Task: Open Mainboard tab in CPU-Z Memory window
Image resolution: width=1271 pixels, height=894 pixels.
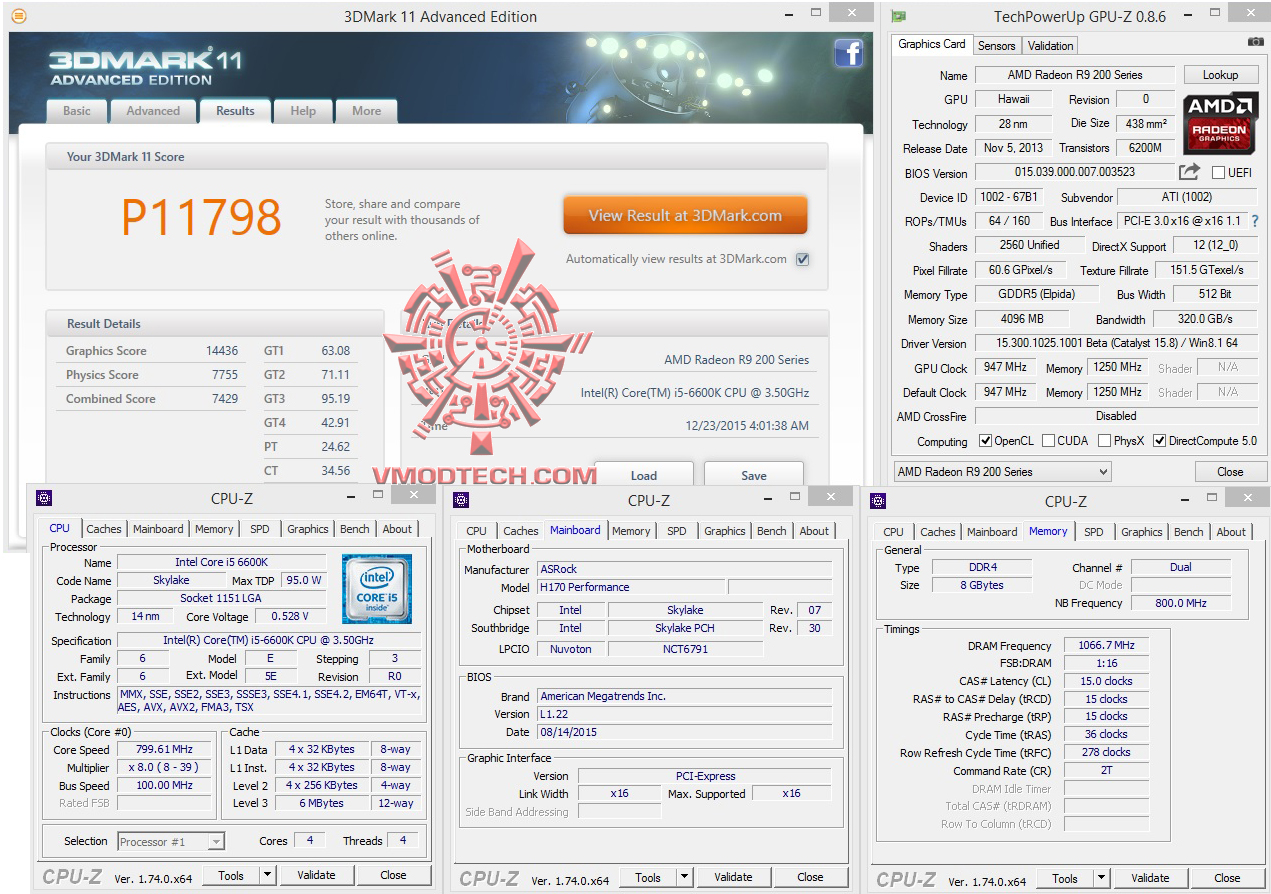Action: coord(992,532)
